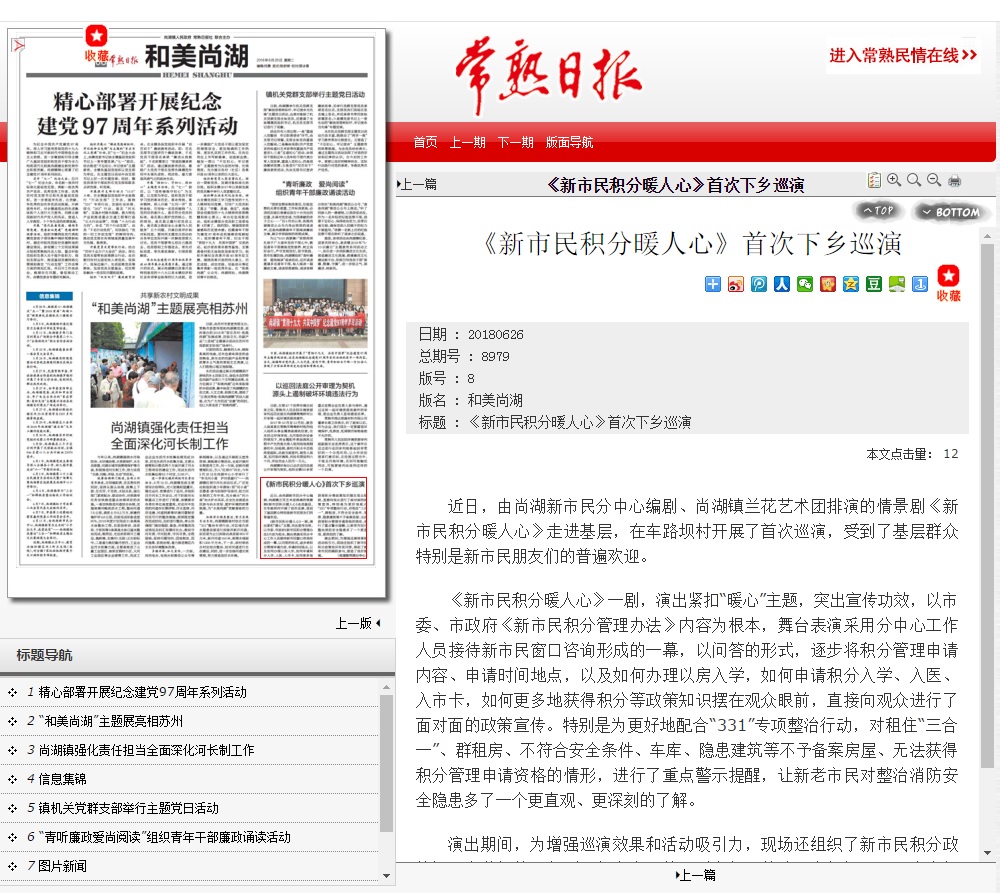The image size is (1000, 893).
Task: Click the exhibition crowd photo on page preview
Action: (x=142, y=365)
